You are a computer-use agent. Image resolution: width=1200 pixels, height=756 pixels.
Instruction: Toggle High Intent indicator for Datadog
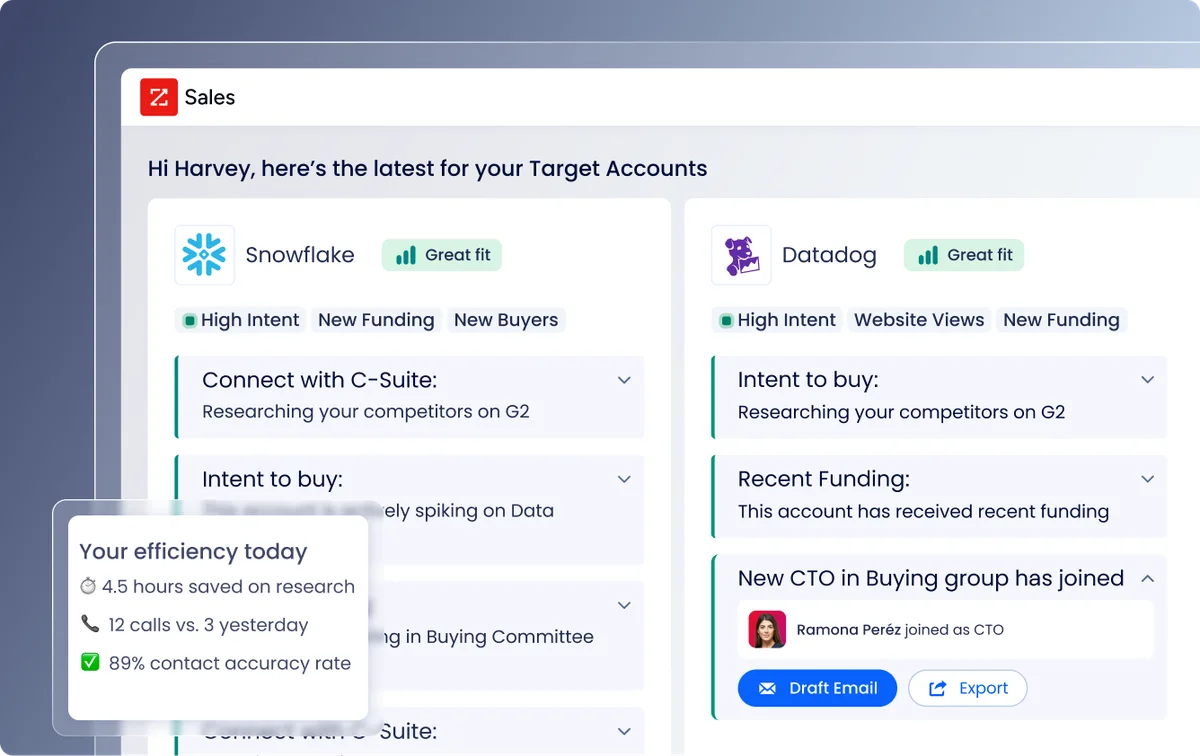point(725,320)
